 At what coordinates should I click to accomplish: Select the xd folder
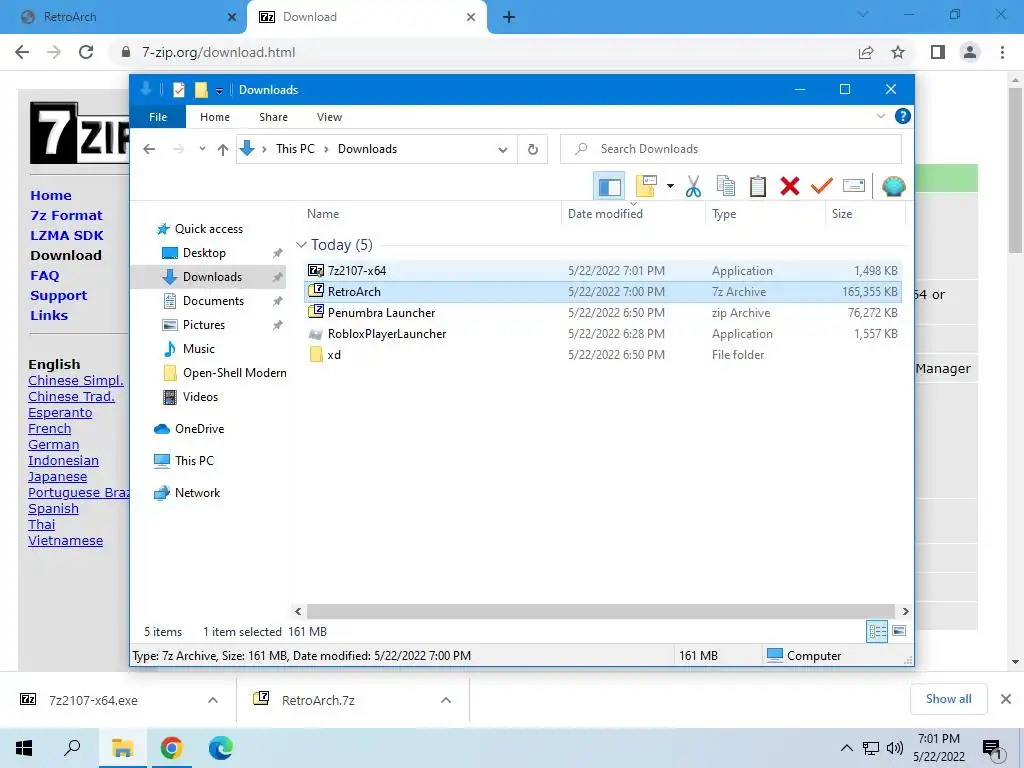[604, 355]
